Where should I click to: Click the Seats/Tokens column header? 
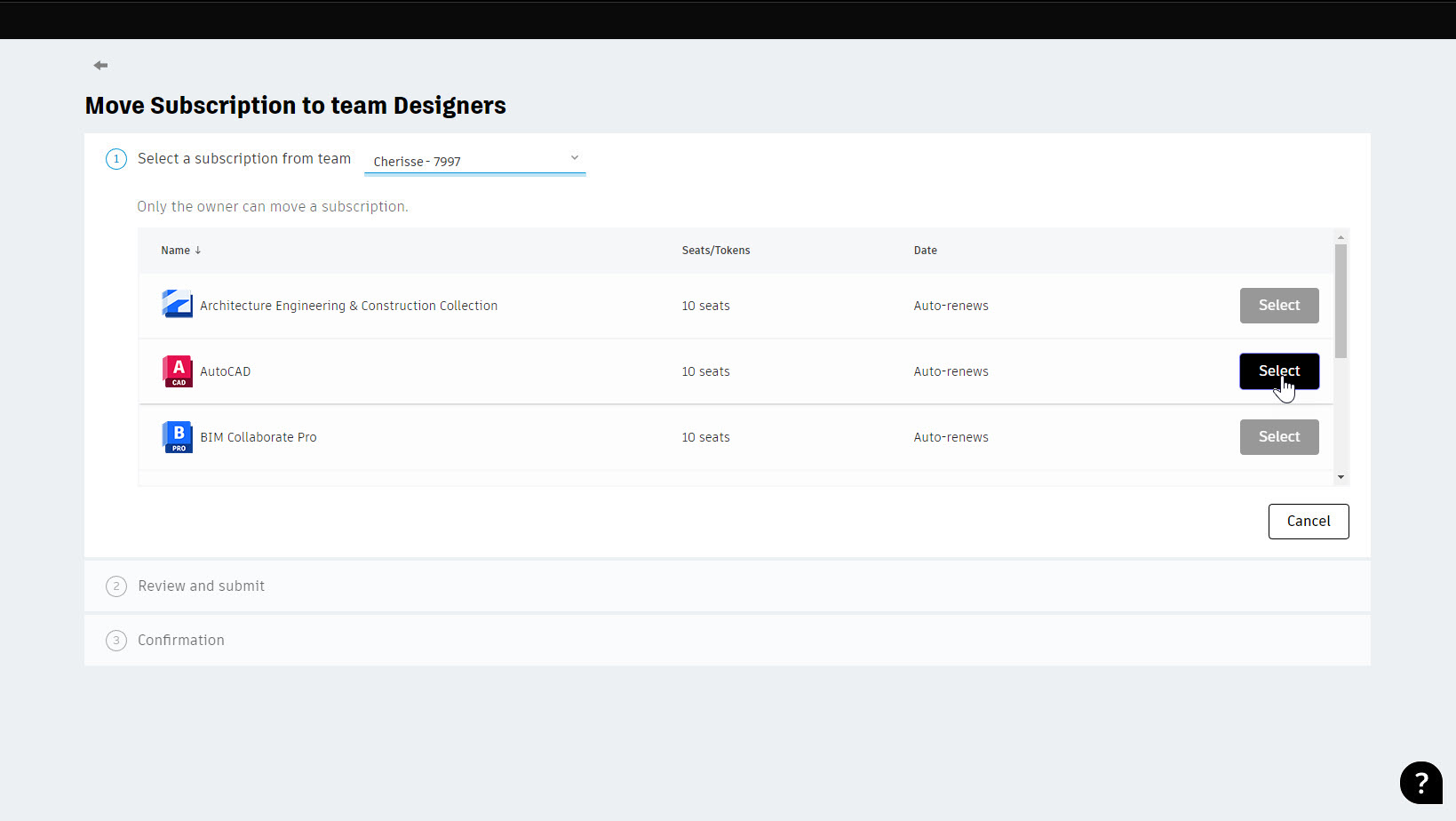click(x=716, y=251)
